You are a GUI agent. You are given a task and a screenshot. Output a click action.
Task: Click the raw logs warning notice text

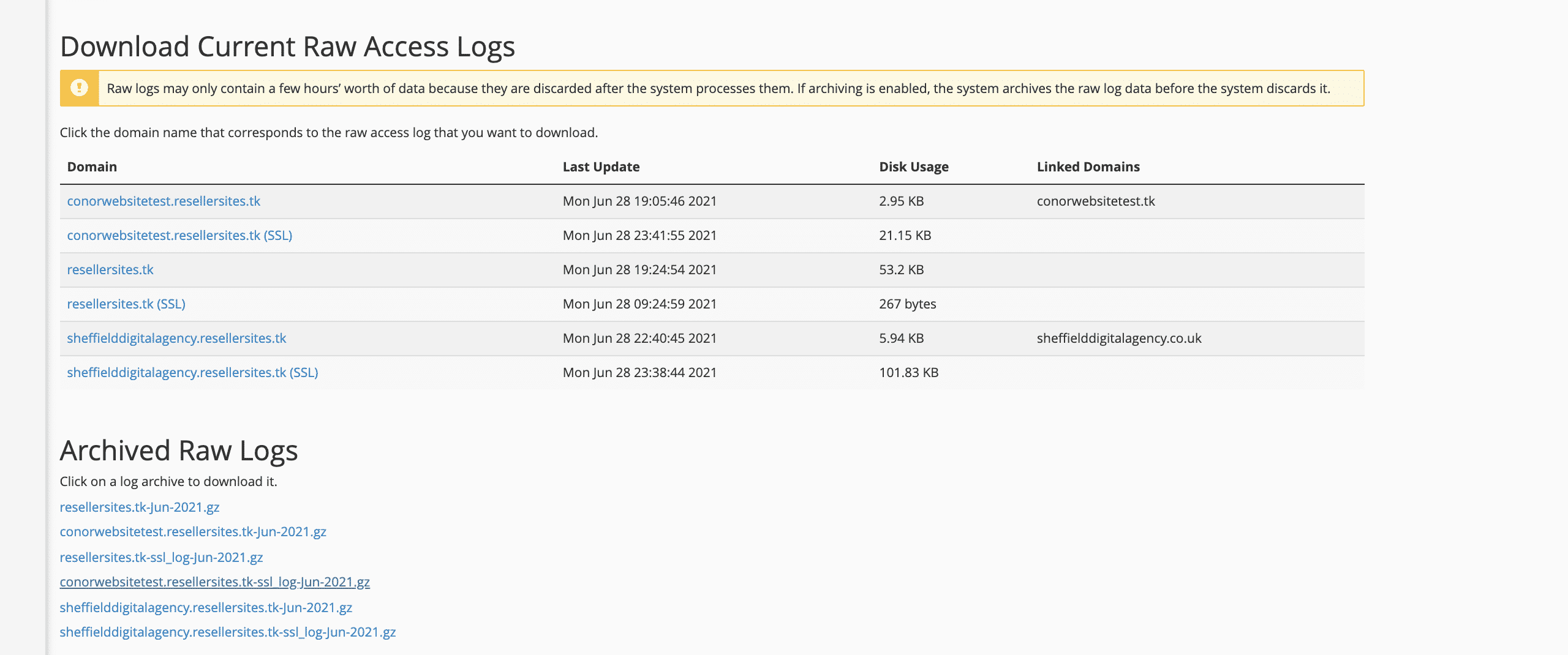coord(718,89)
